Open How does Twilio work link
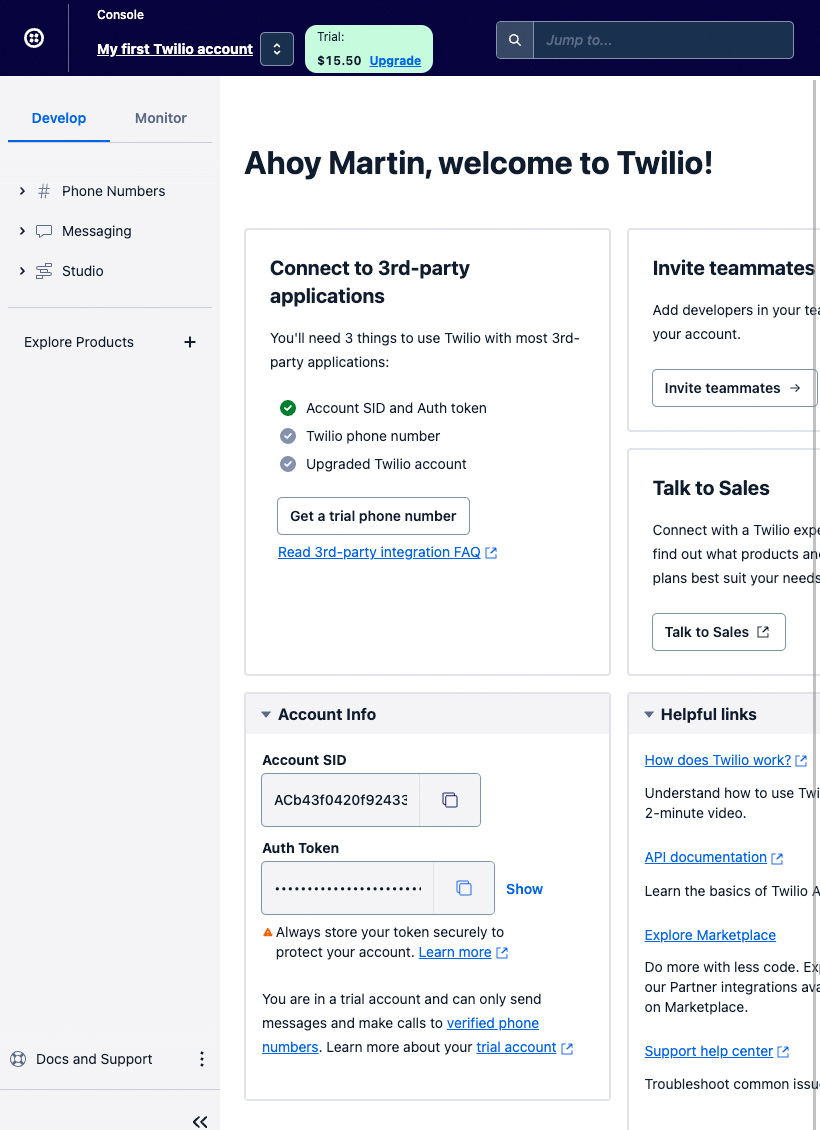Screen dimensions: 820x1130 (x=718, y=760)
